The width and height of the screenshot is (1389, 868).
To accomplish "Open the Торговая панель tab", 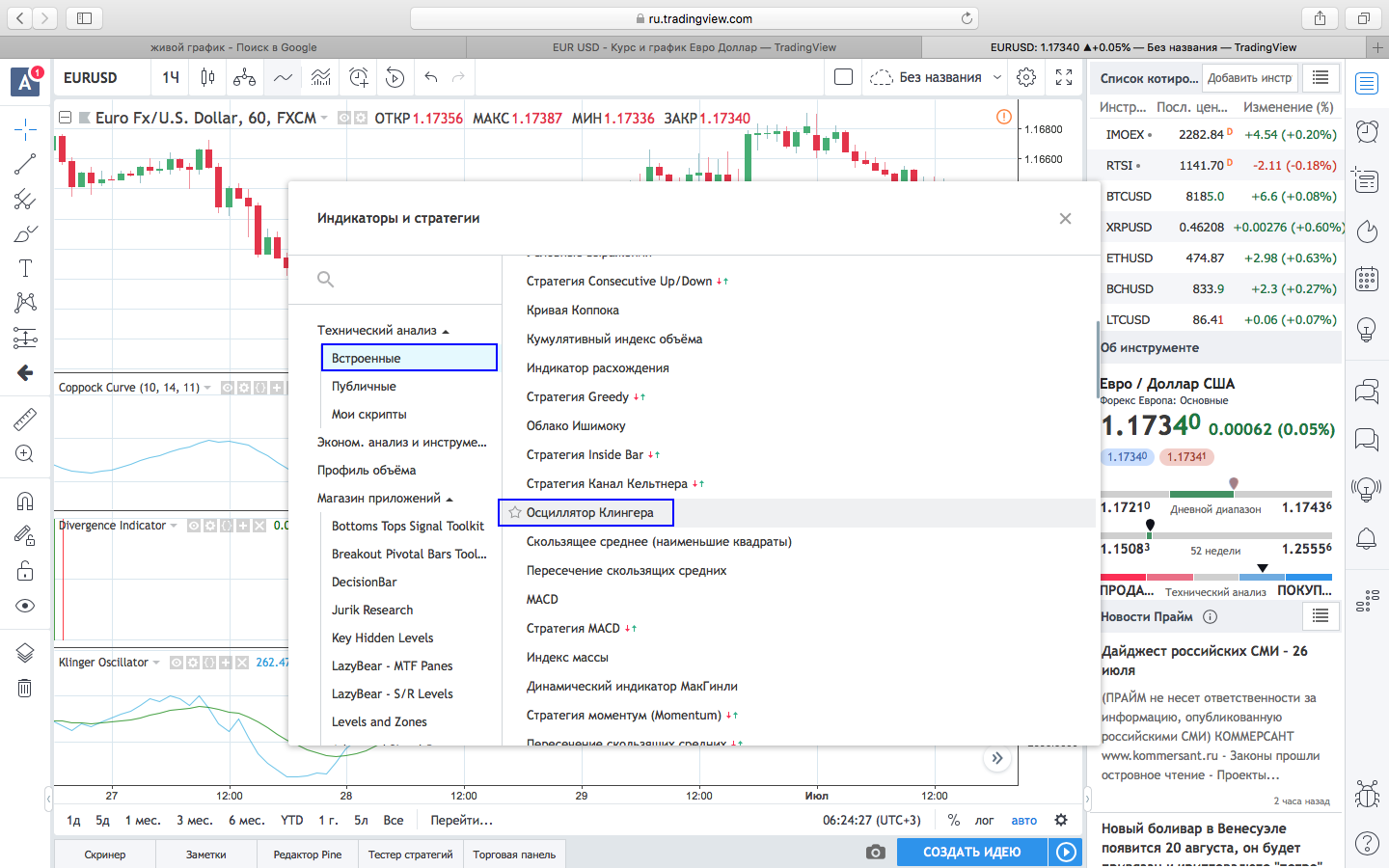I will [514, 854].
